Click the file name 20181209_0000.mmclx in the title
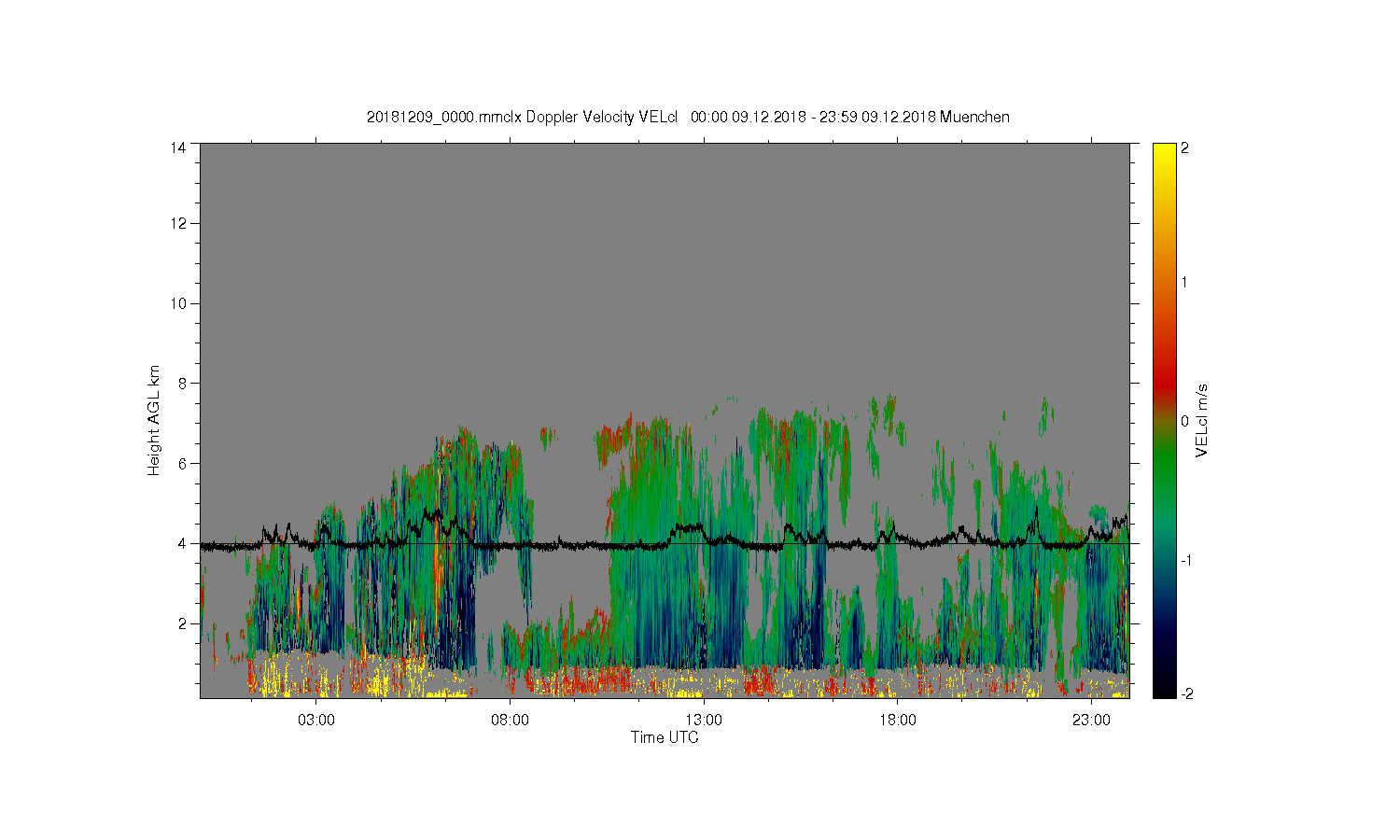 [x=444, y=118]
